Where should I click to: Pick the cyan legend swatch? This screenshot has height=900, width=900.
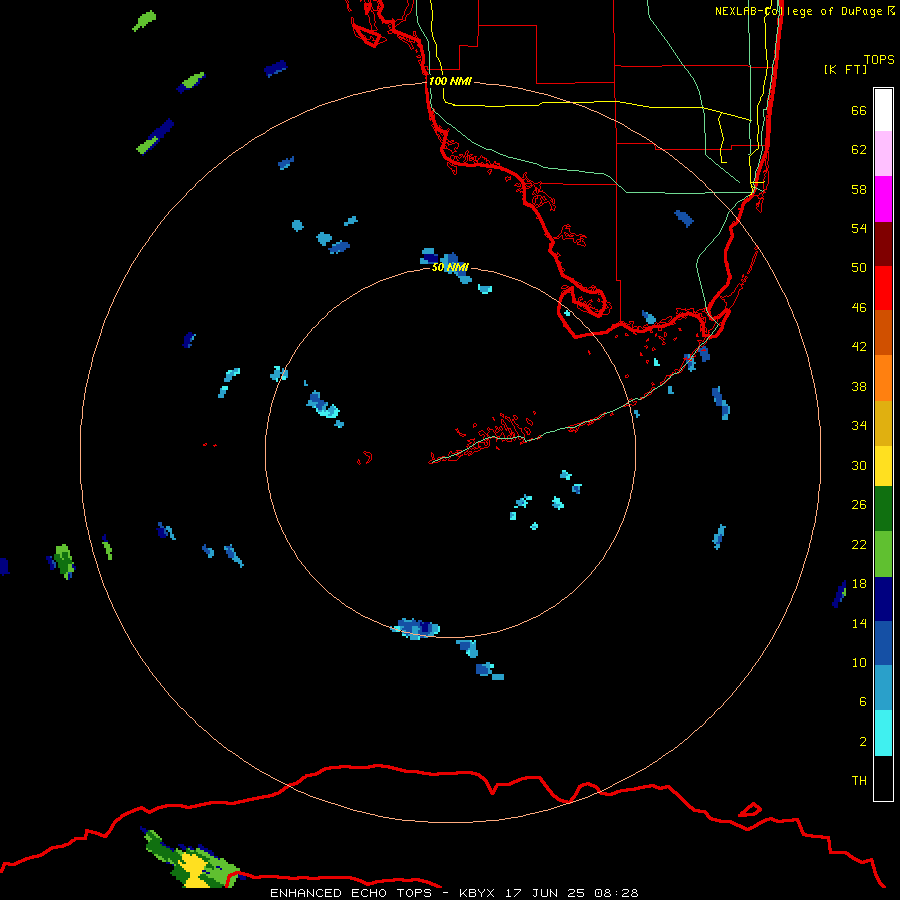(883, 733)
